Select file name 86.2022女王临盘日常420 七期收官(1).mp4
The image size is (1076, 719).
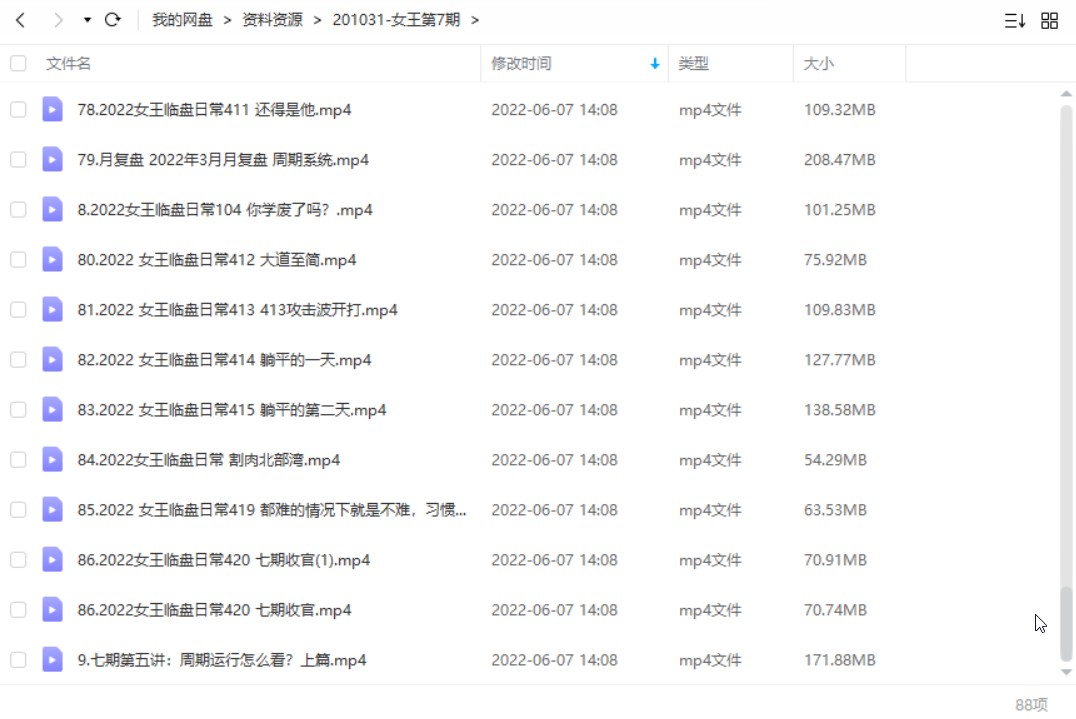coord(224,560)
